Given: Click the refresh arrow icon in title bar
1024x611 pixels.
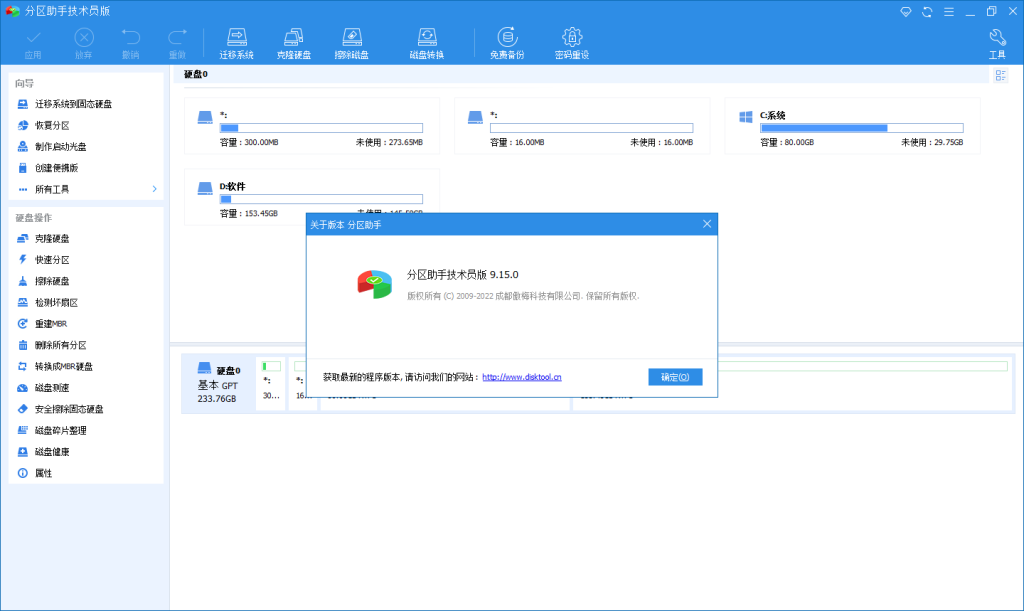Looking at the screenshot, I should point(925,11).
